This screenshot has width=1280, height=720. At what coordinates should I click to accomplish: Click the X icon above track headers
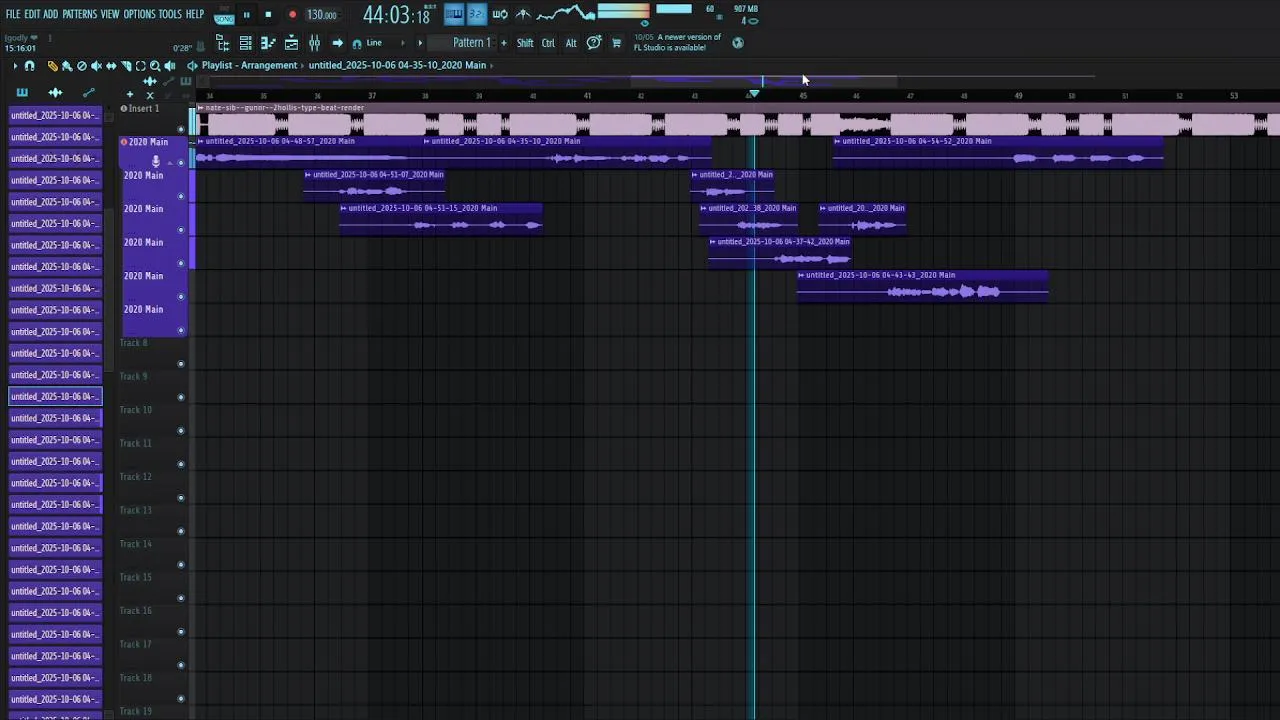point(150,95)
